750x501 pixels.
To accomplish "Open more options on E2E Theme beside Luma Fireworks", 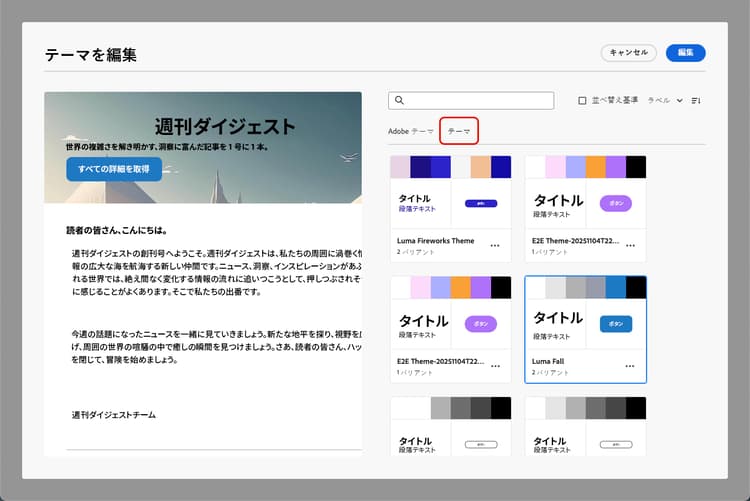I will pyautogui.click(x=630, y=245).
